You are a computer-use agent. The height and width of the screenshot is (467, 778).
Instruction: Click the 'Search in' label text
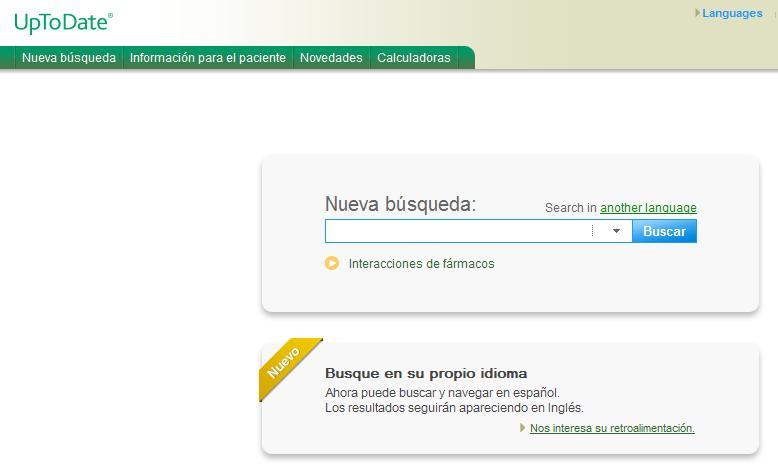570,208
